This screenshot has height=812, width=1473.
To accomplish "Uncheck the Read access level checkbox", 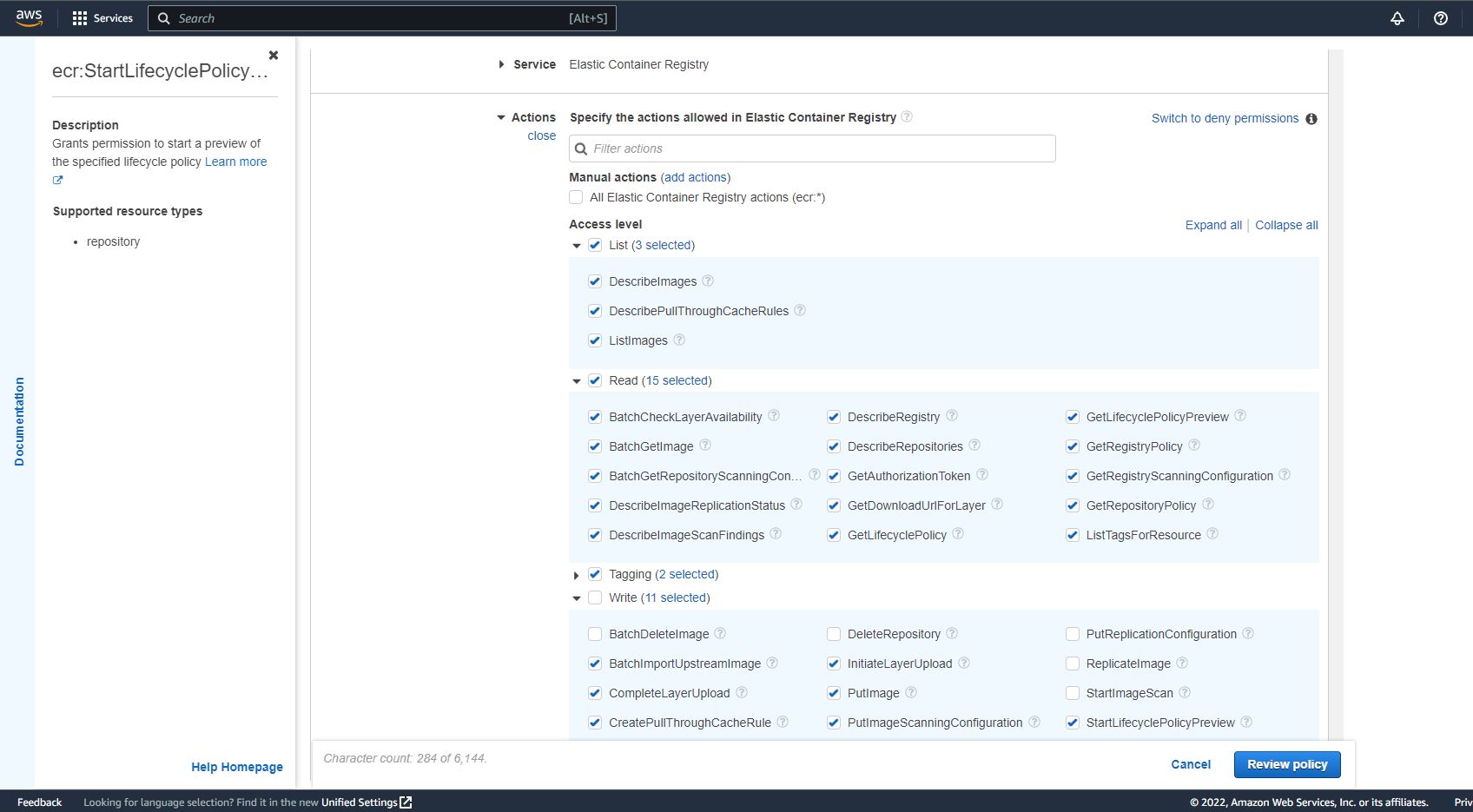I will tap(595, 380).
